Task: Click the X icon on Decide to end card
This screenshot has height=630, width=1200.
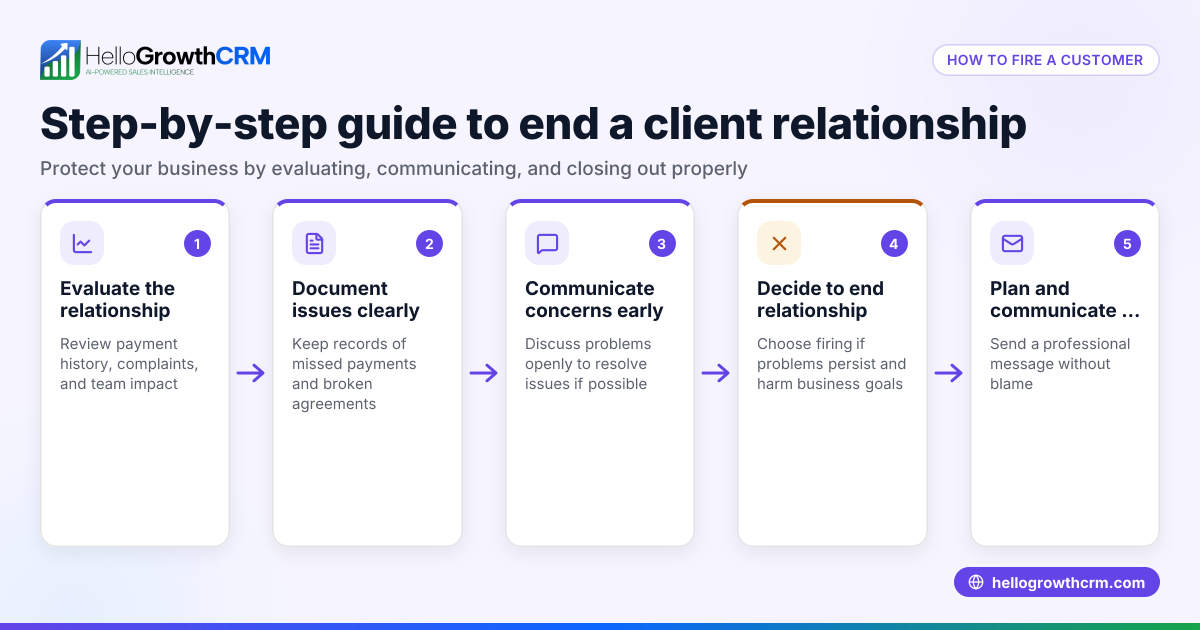Action: tap(779, 243)
